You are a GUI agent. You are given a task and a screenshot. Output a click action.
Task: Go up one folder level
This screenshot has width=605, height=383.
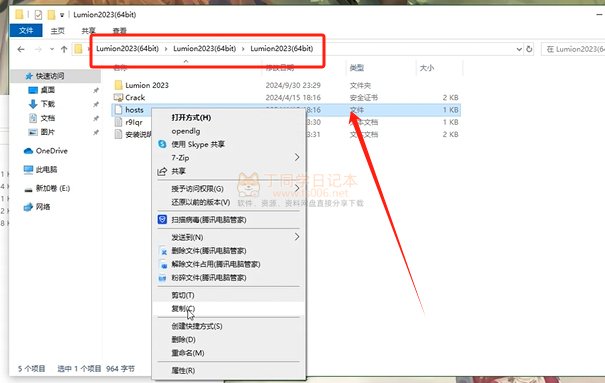point(64,49)
